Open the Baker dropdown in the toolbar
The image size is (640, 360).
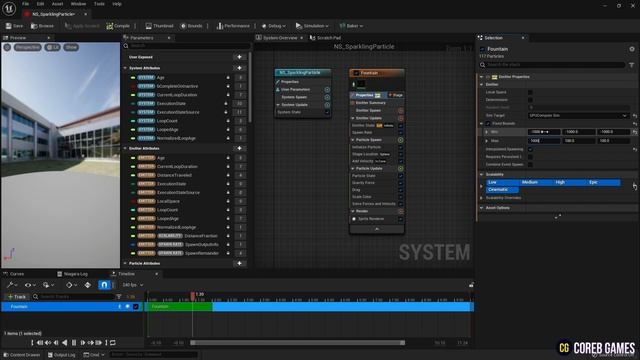click(351, 26)
